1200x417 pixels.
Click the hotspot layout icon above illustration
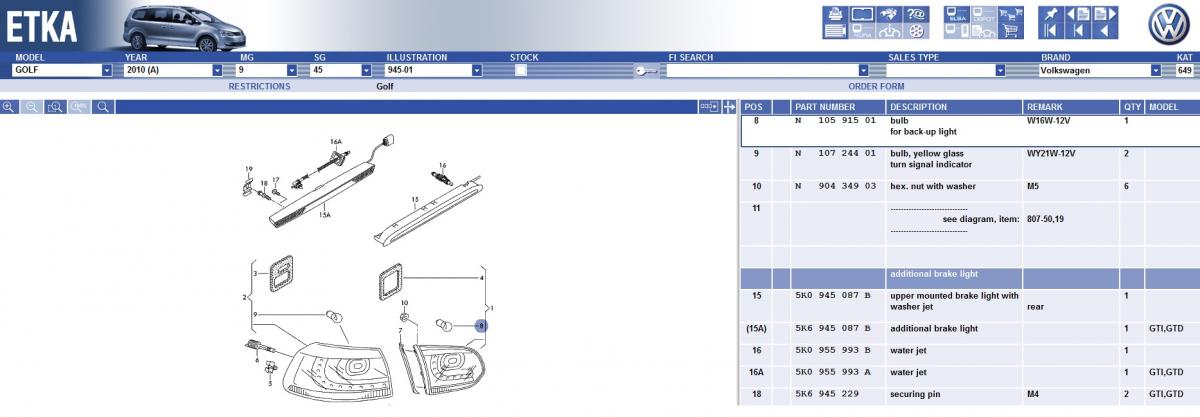[x=709, y=106]
